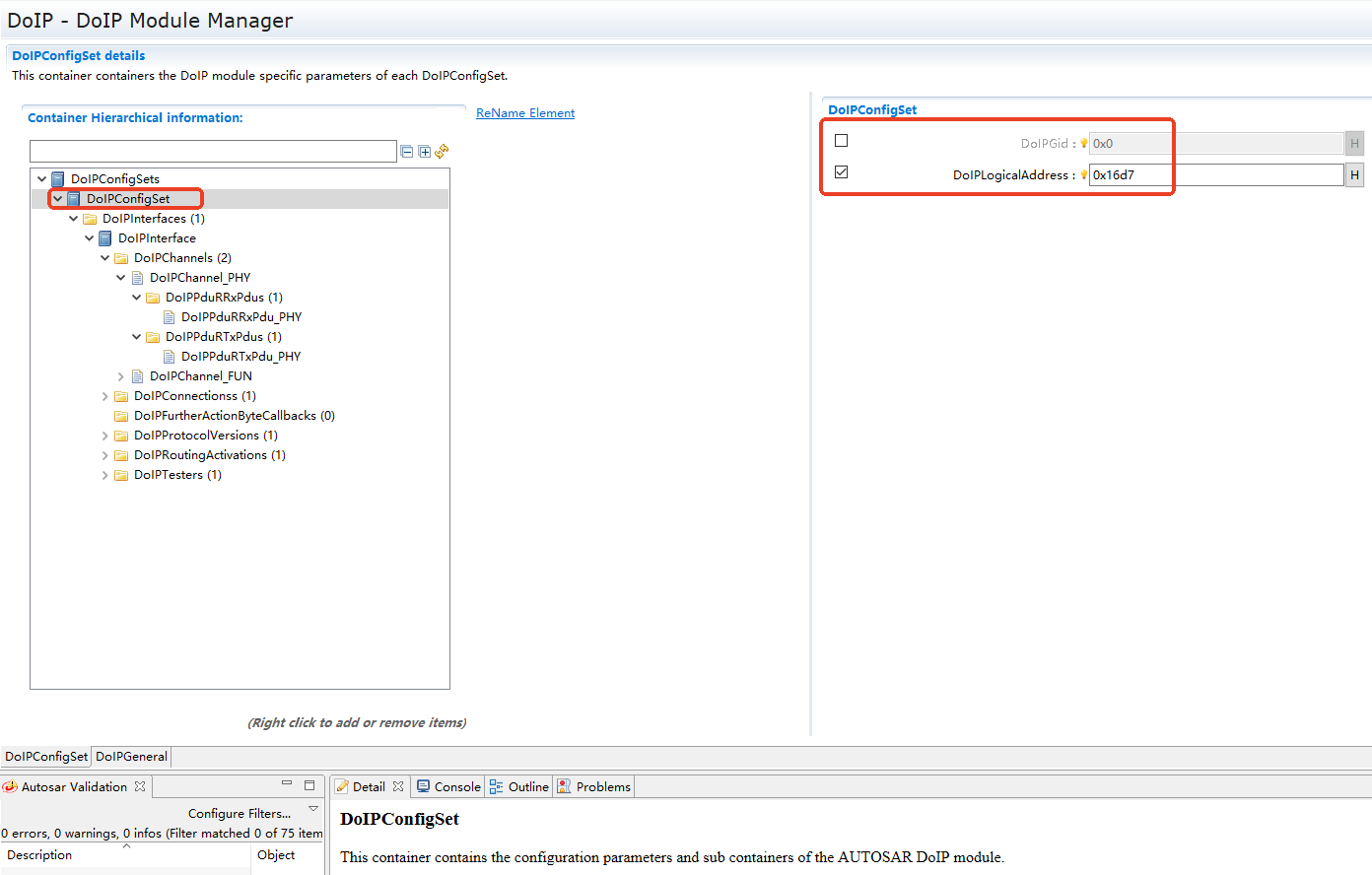This screenshot has width=1372, height=875.
Task: Open the Outline view
Action: pyautogui.click(x=519, y=786)
